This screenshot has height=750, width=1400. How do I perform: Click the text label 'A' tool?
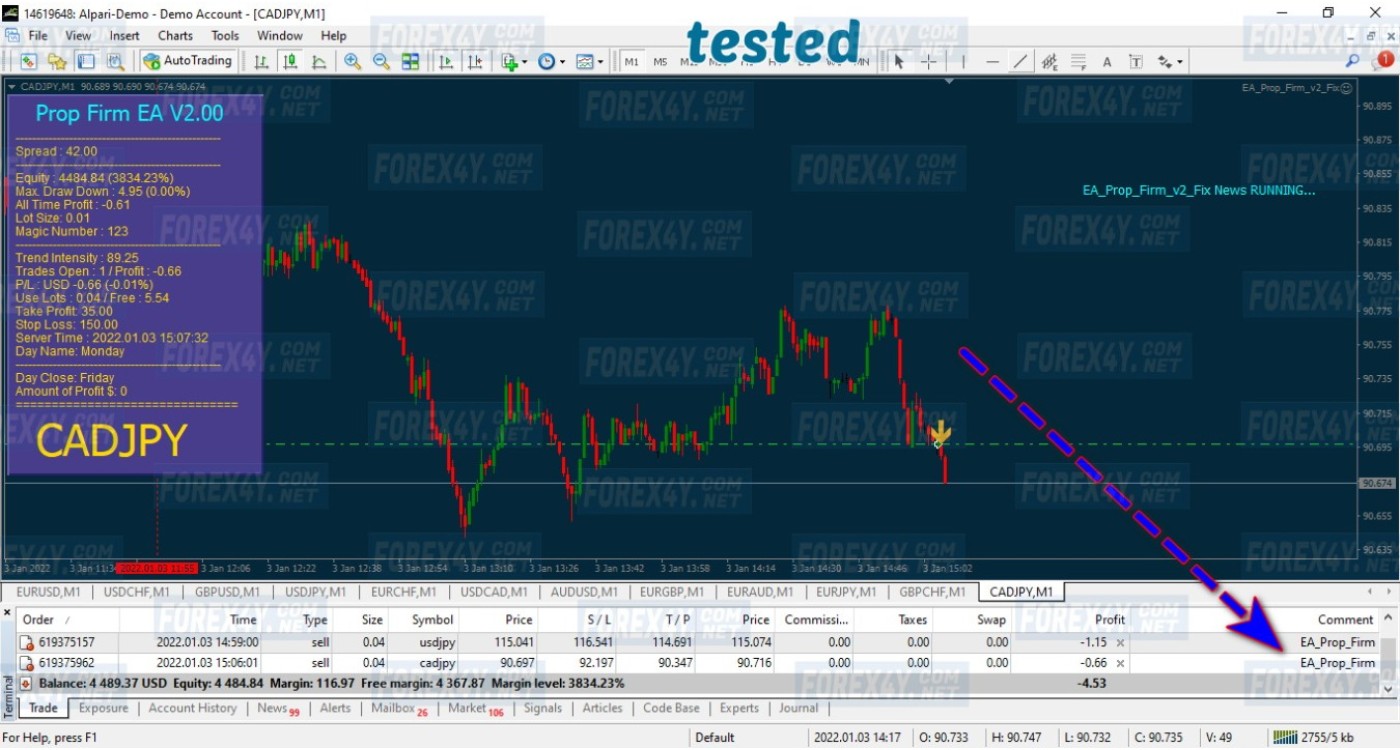click(1107, 62)
